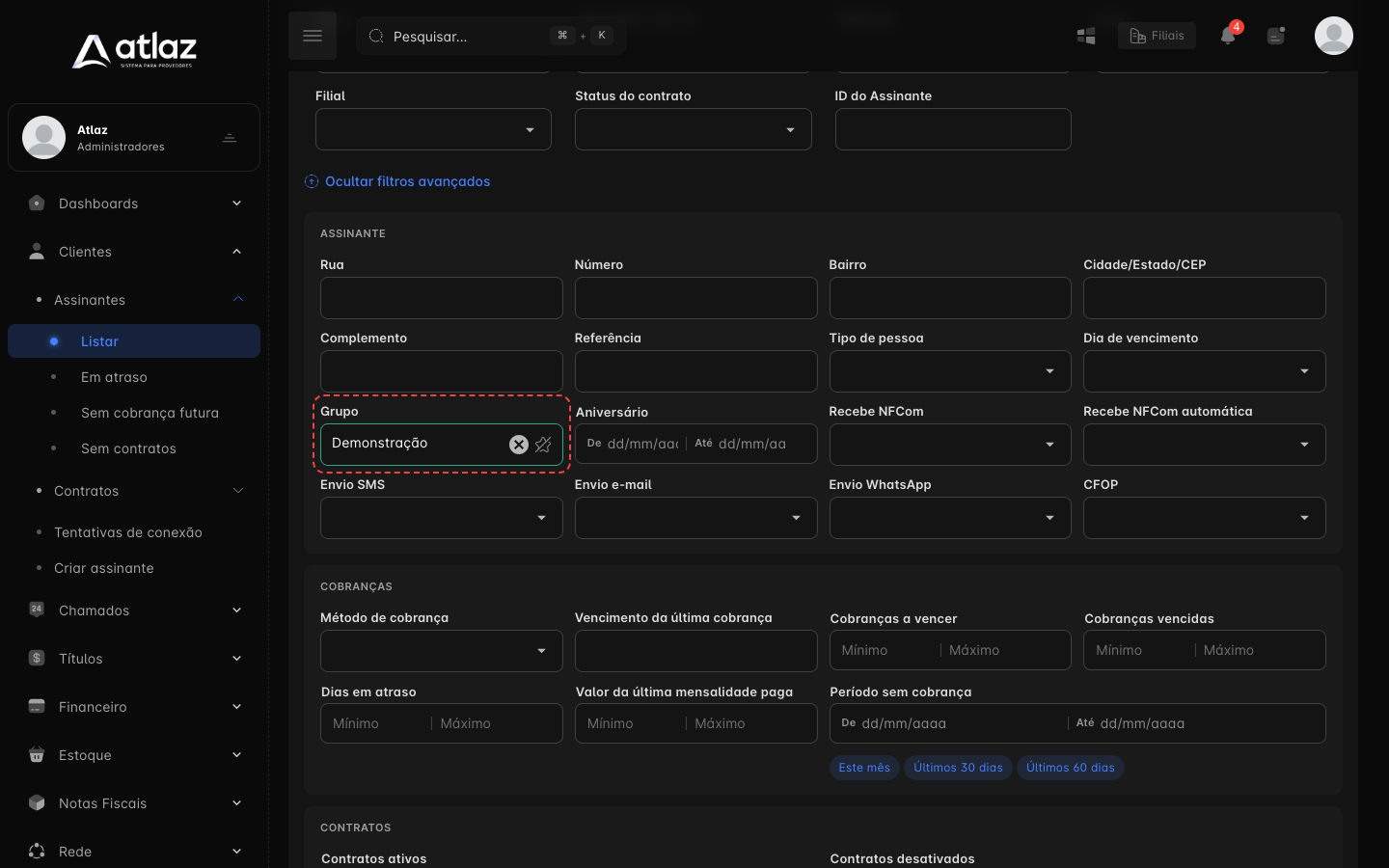Toggle the hamburger sidebar menu button
The image size is (1389, 868).
point(313,36)
